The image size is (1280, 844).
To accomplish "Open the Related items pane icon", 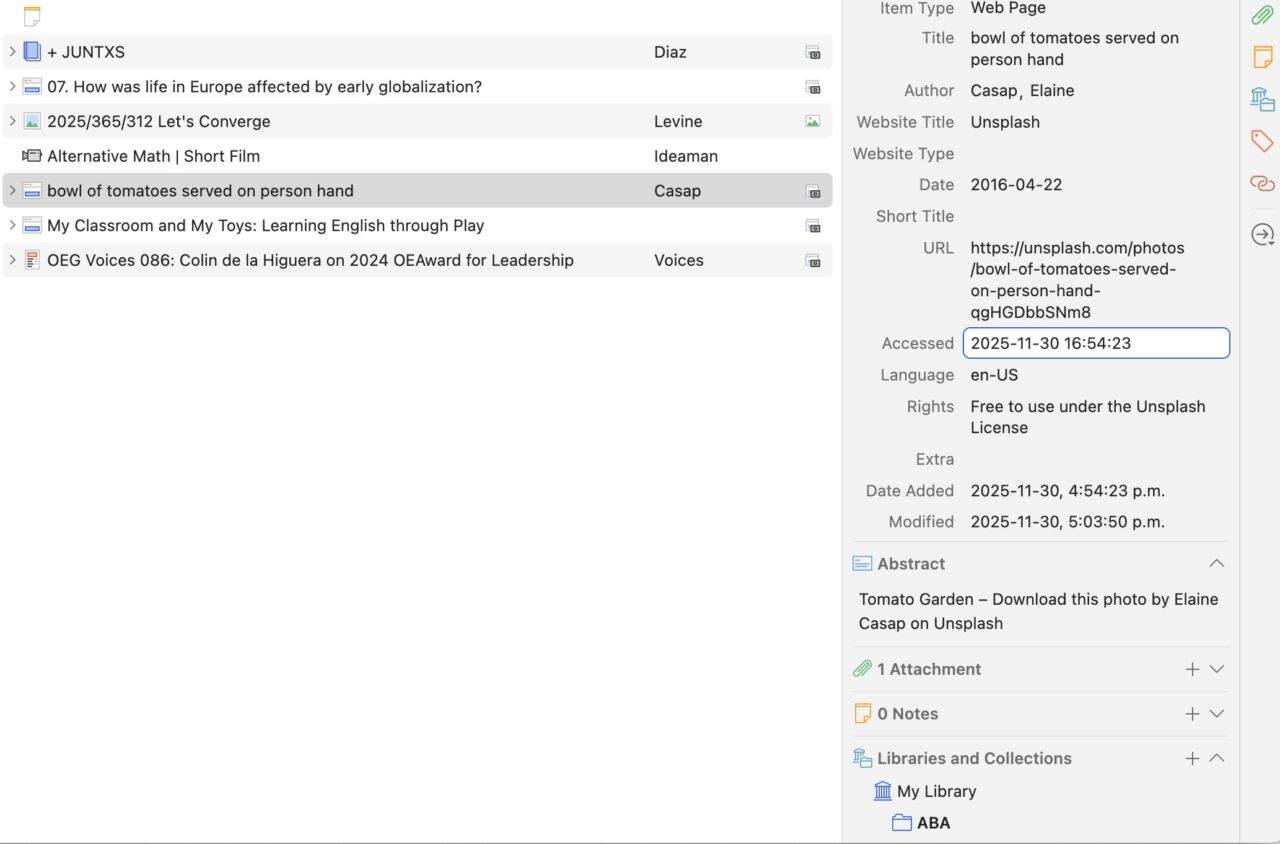I will pyautogui.click(x=1262, y=183).
